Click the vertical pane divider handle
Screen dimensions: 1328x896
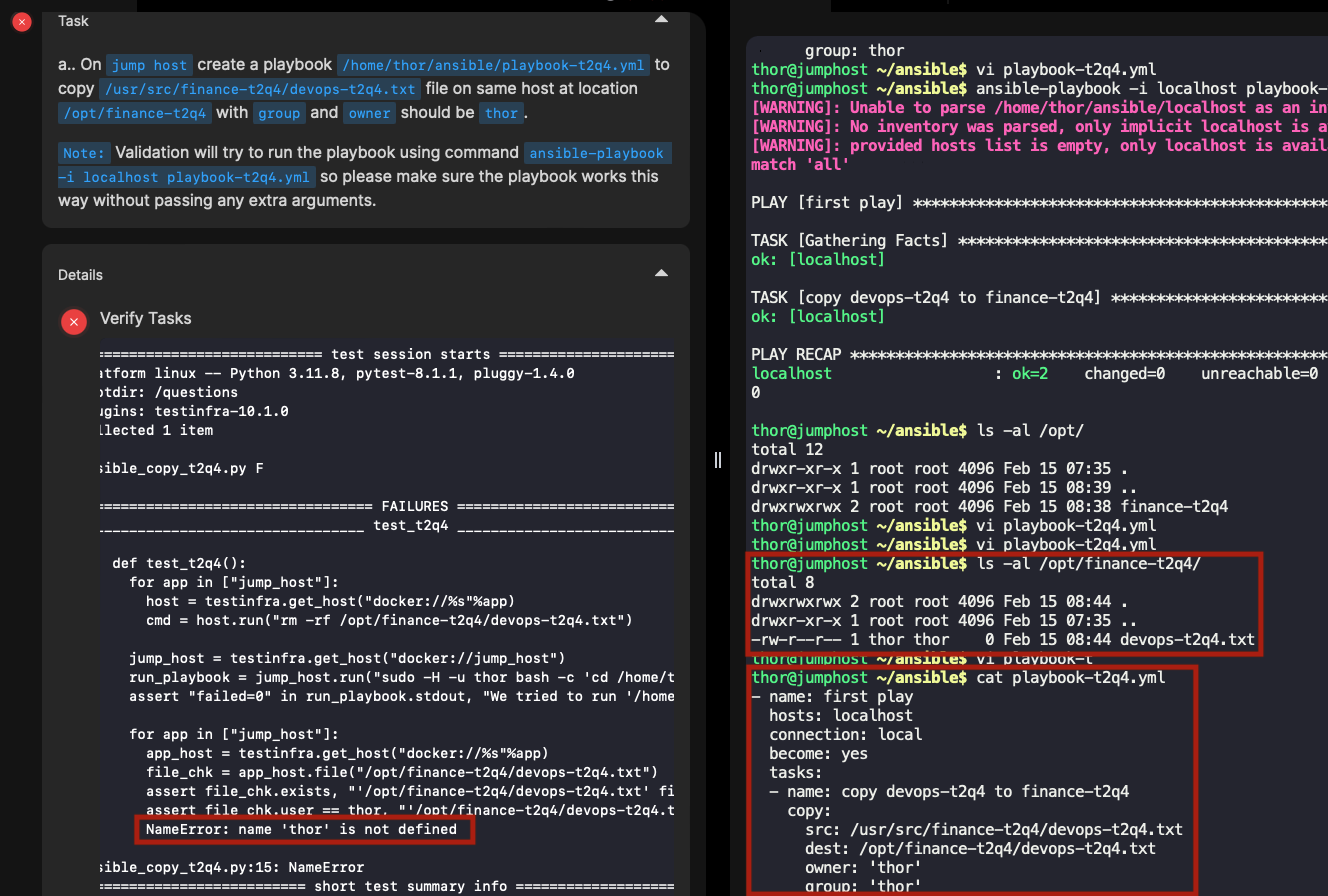[717, 459]
